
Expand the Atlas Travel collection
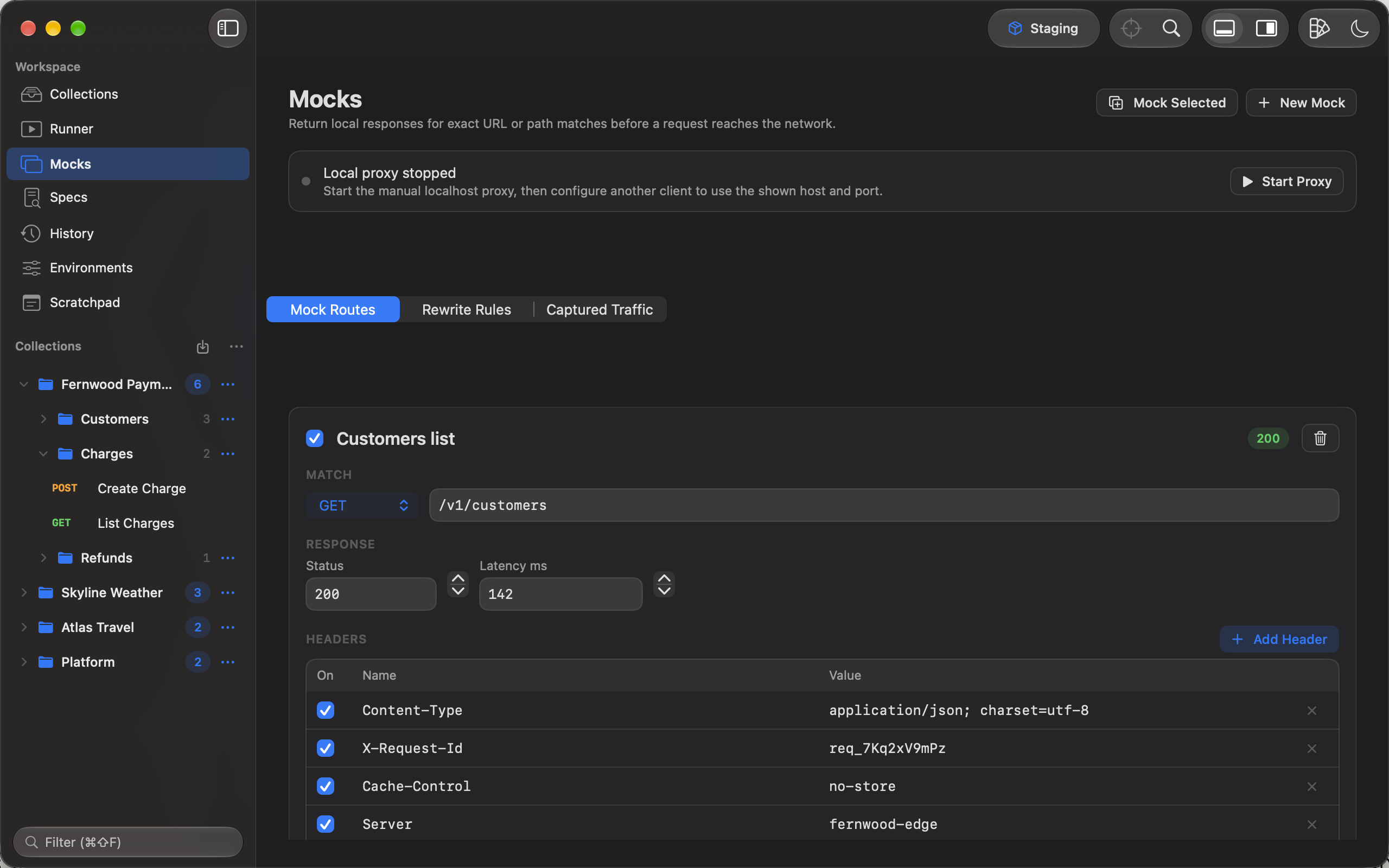click(23, 627)
